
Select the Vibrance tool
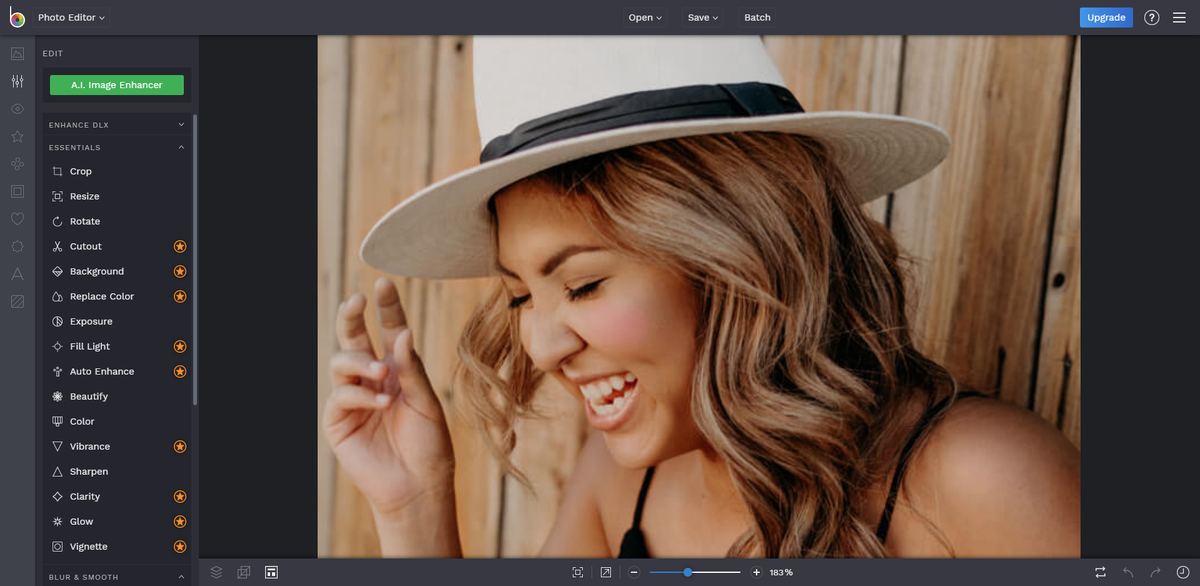[x=117, y=446]
